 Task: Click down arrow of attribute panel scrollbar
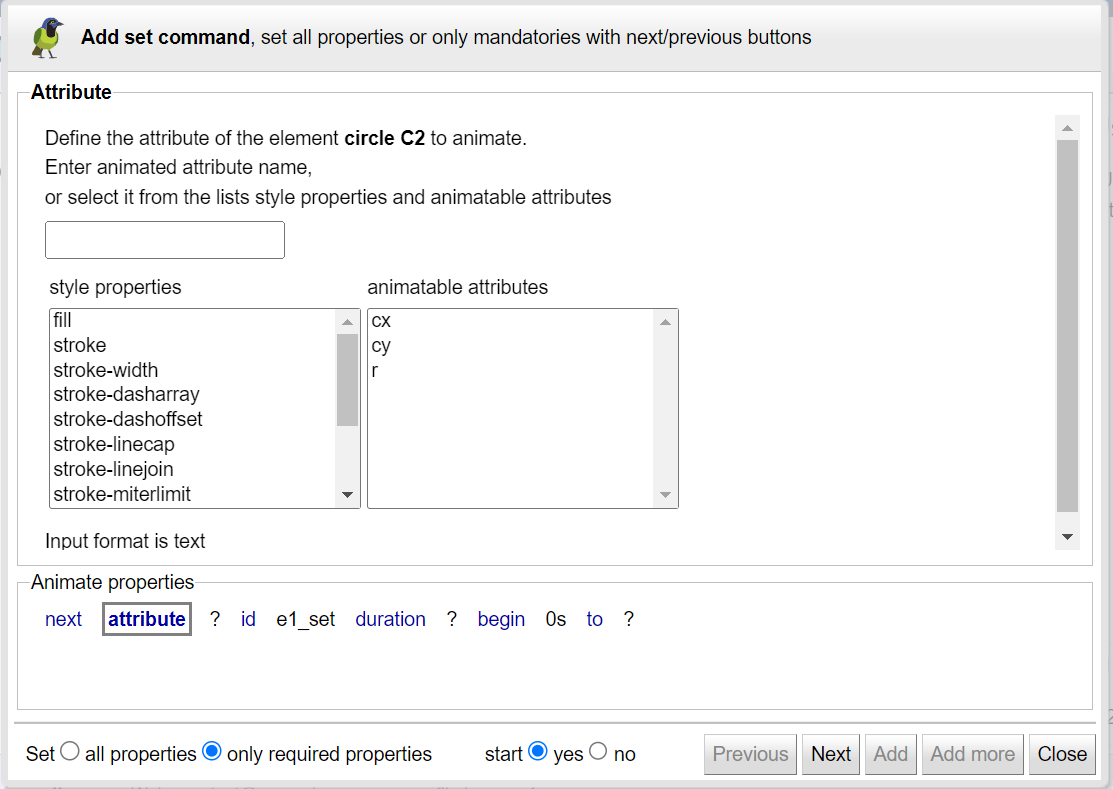point(1067,537)
